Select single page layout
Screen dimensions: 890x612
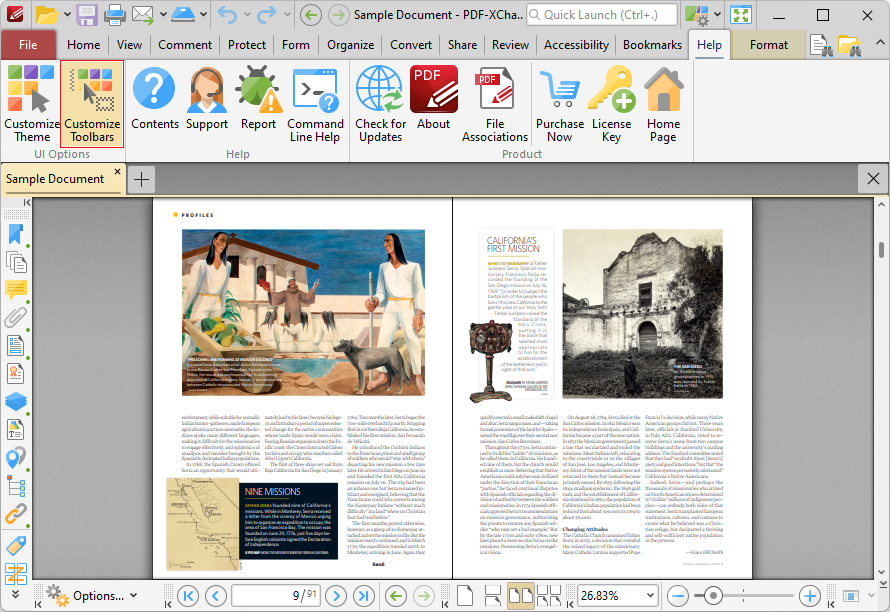tap(465, 596)
